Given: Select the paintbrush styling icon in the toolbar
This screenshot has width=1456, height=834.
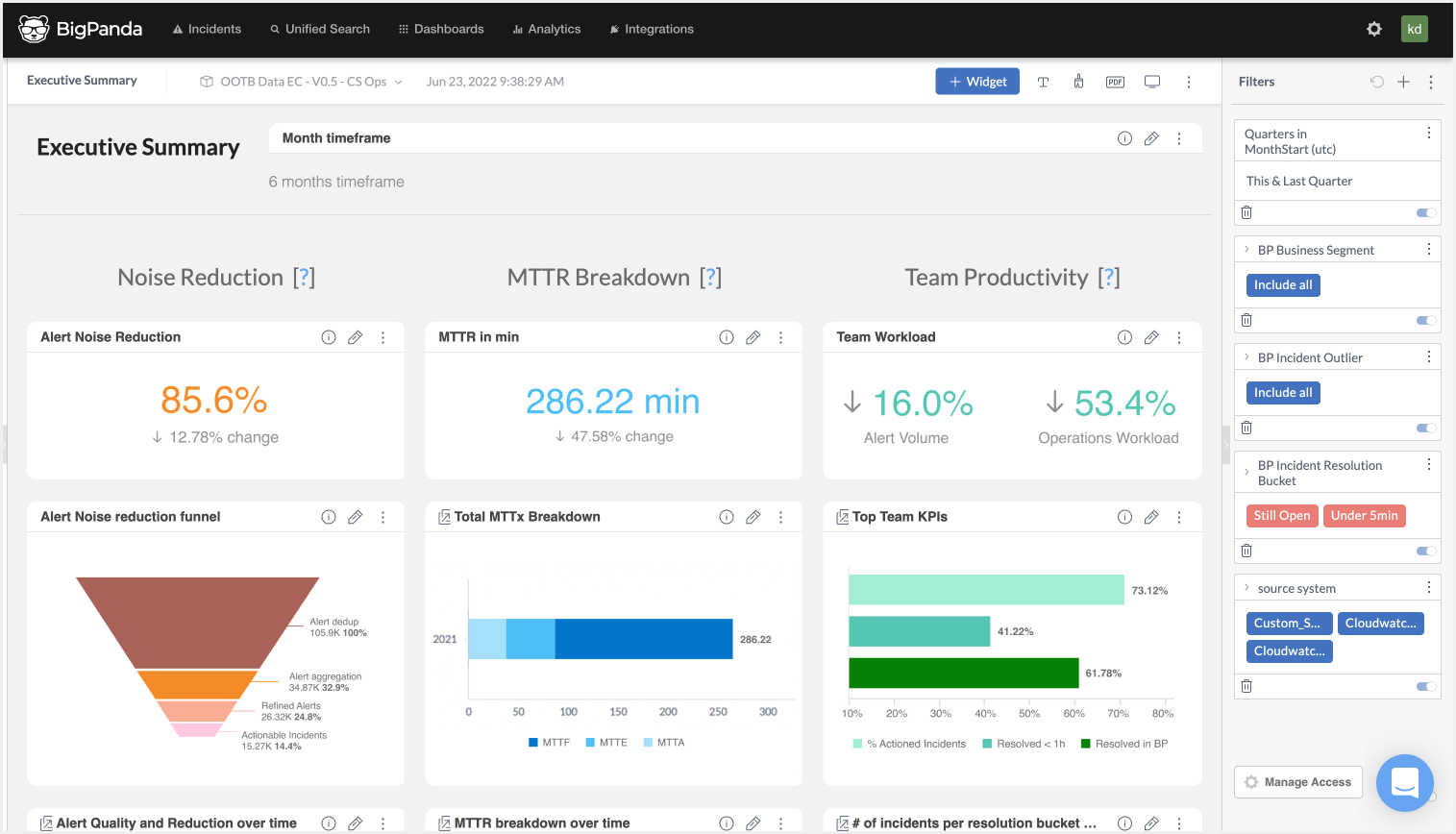Looking at the screenshot, I should pyautogui.click(x=1078, y=82).
